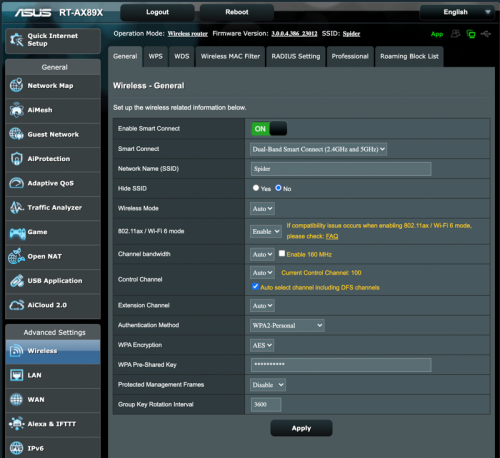Open the Wireless MAC Filter tab

[230, 57]
